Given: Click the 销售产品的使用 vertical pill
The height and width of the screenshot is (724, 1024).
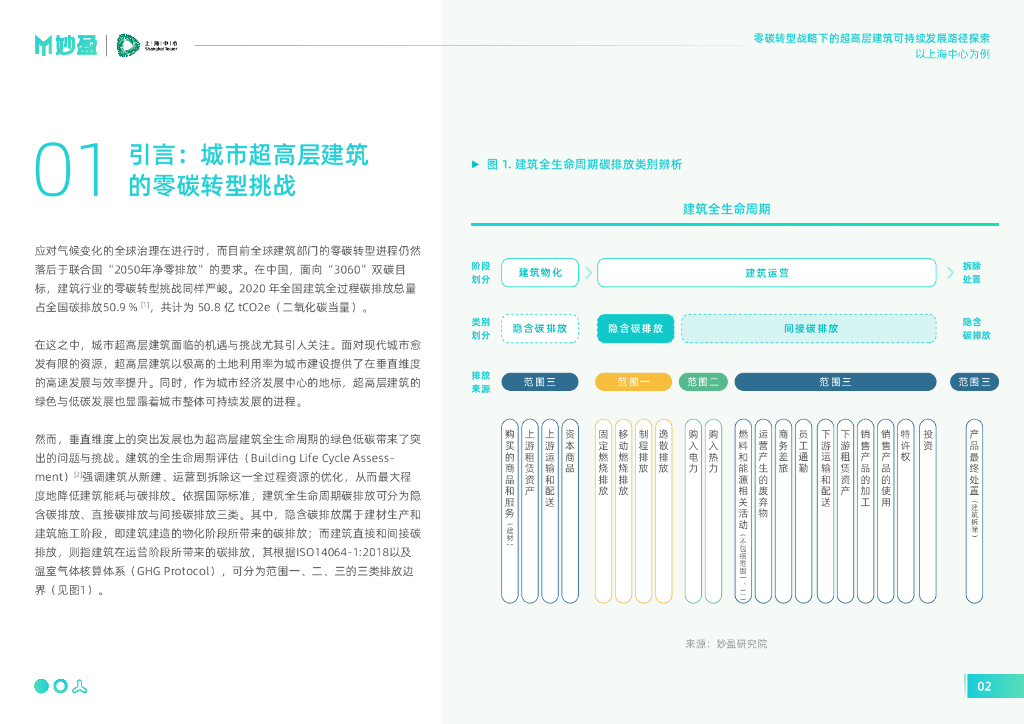Looking at the screenshot, I should point(886,511).
